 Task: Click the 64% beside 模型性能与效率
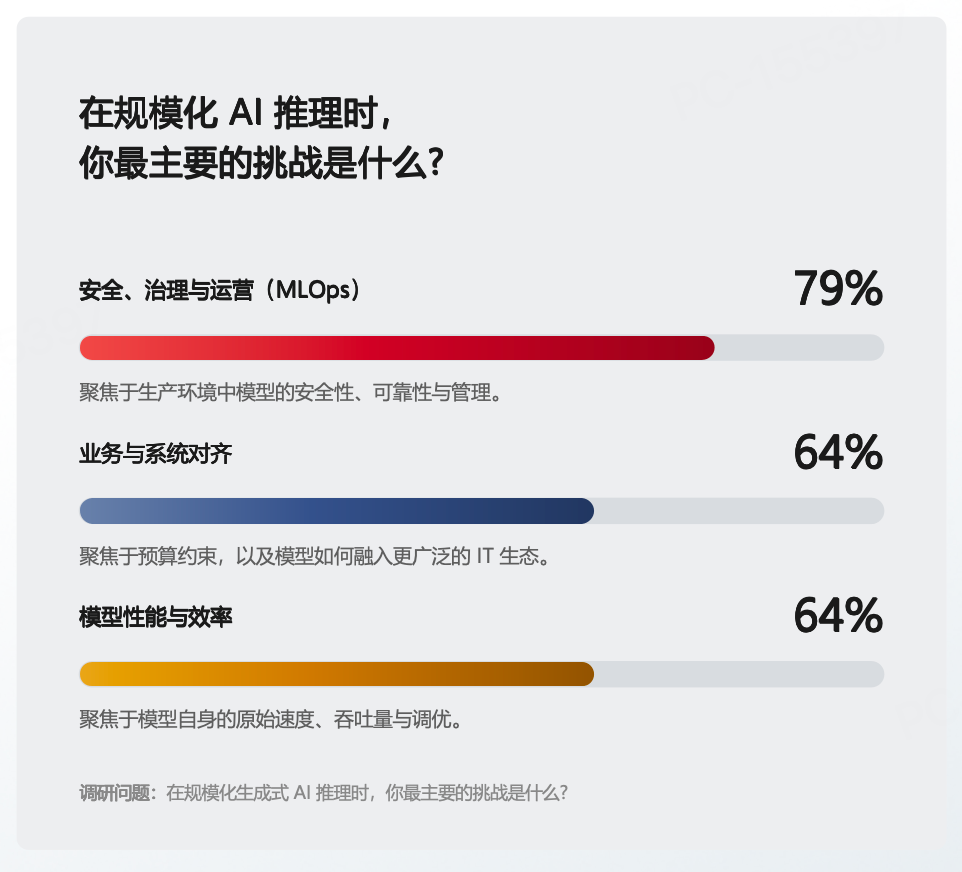tap(838, 615)
